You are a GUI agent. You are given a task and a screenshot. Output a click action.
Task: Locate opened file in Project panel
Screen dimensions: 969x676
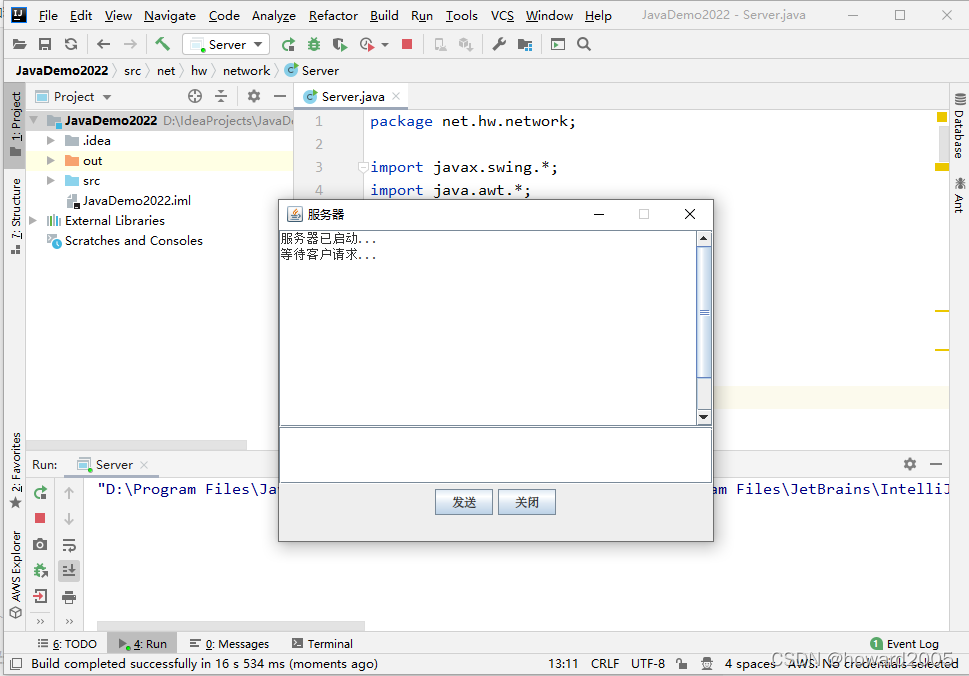tap(195, 96)
